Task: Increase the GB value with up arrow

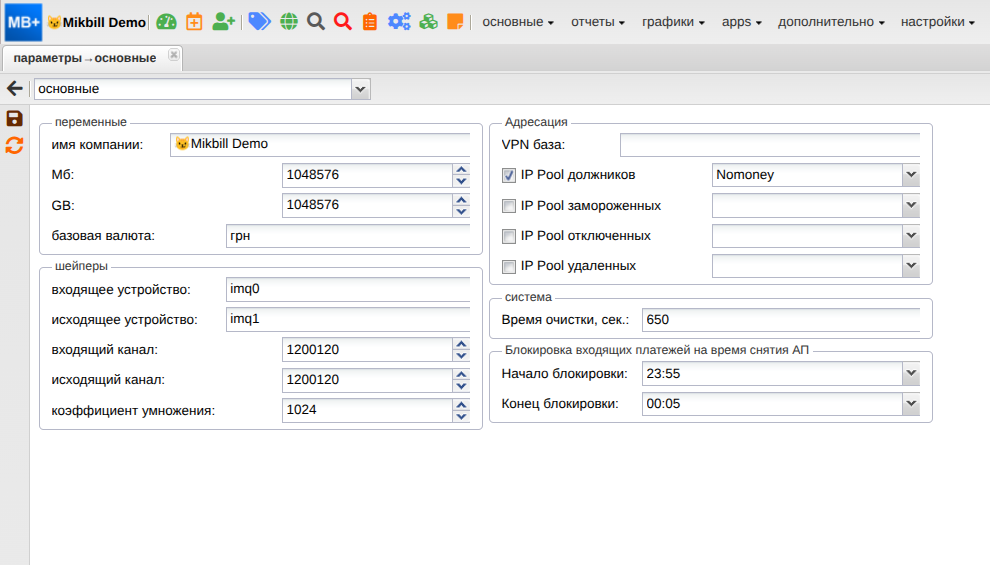Action: 462,200
